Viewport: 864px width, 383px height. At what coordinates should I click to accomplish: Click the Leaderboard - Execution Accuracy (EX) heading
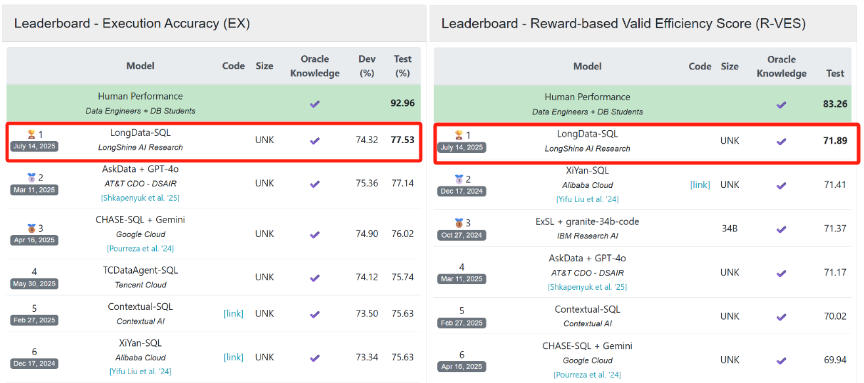[x=132, y=24]
